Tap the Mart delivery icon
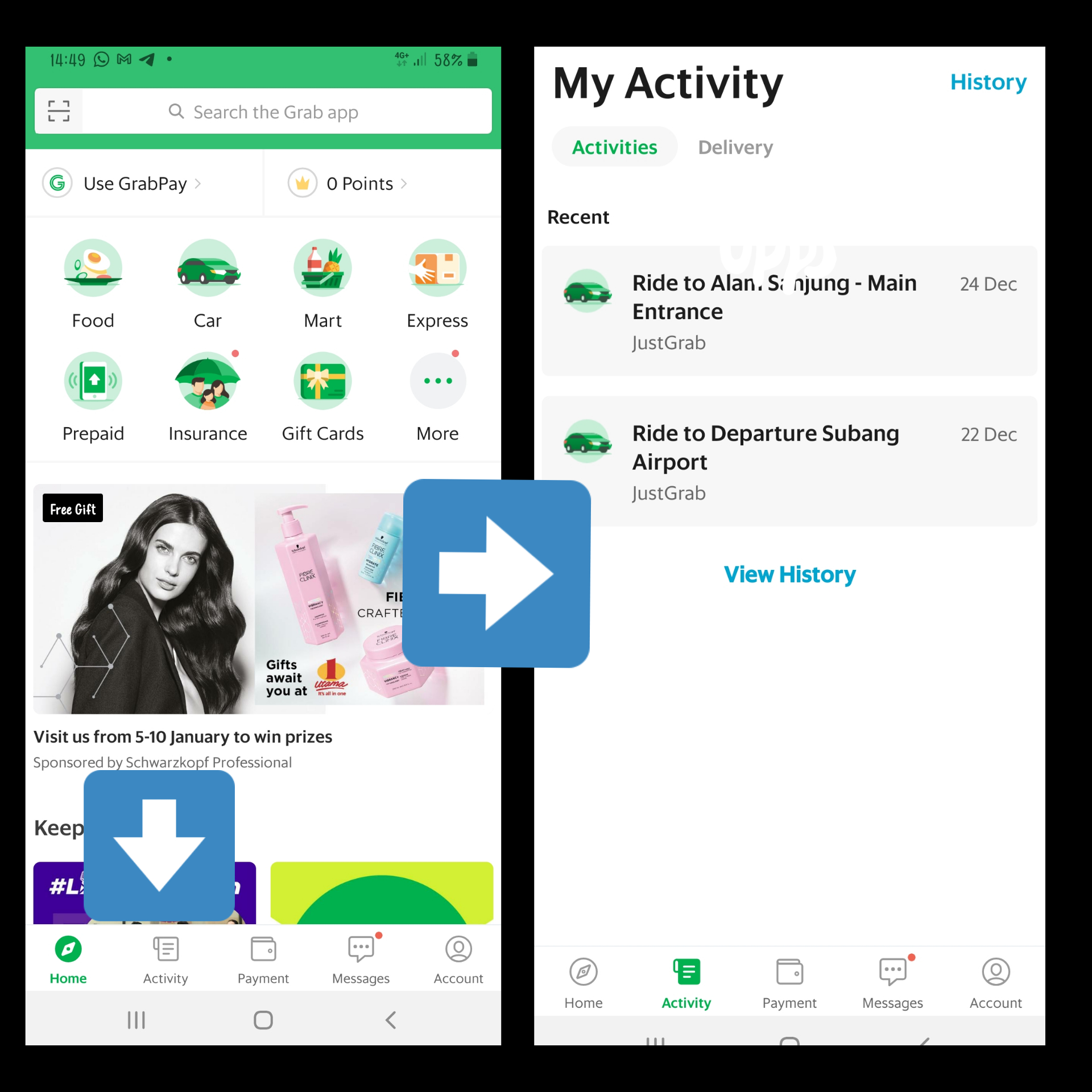Screen dimensions: 1092x1092 [x=323, y=269]
